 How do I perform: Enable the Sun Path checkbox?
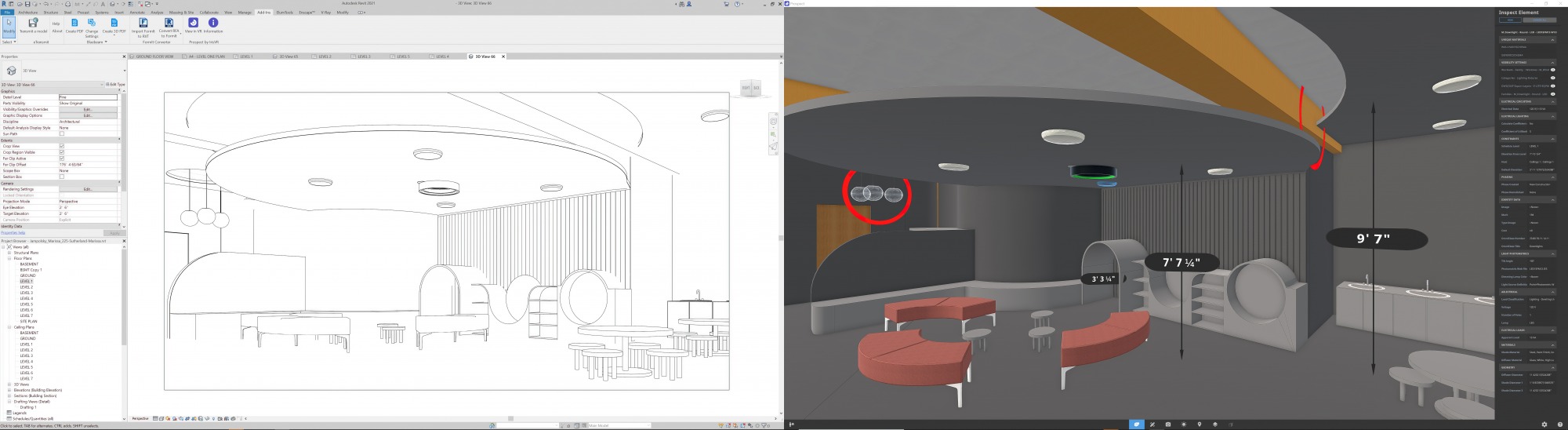click(62, 134)
